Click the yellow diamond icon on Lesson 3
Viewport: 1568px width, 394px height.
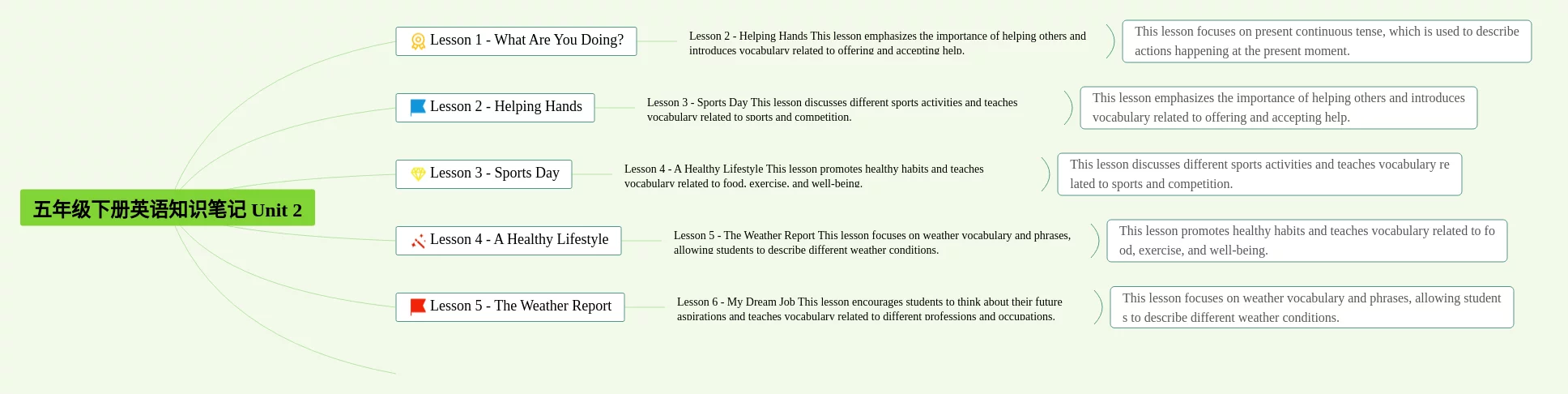[x=418, y=173]
